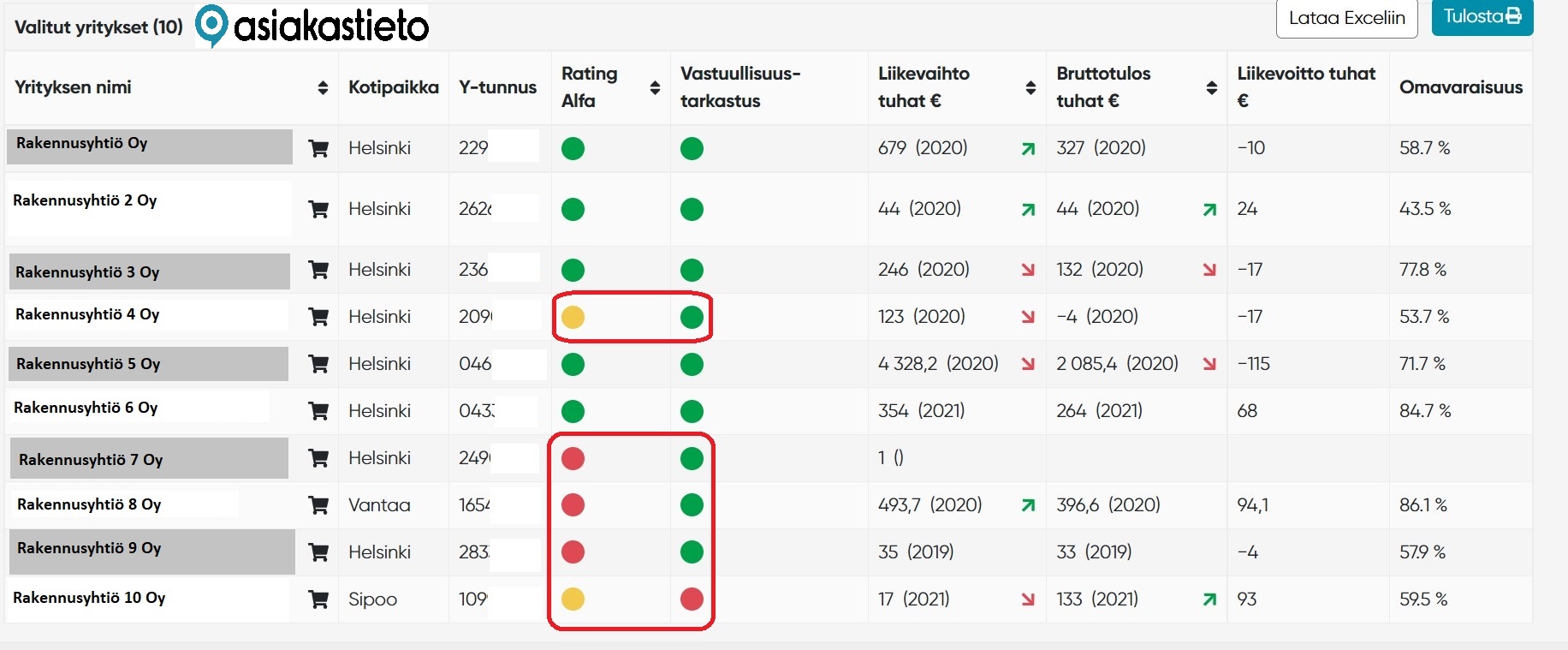Sort table by Yrityksen nimi column

[323, 87]
